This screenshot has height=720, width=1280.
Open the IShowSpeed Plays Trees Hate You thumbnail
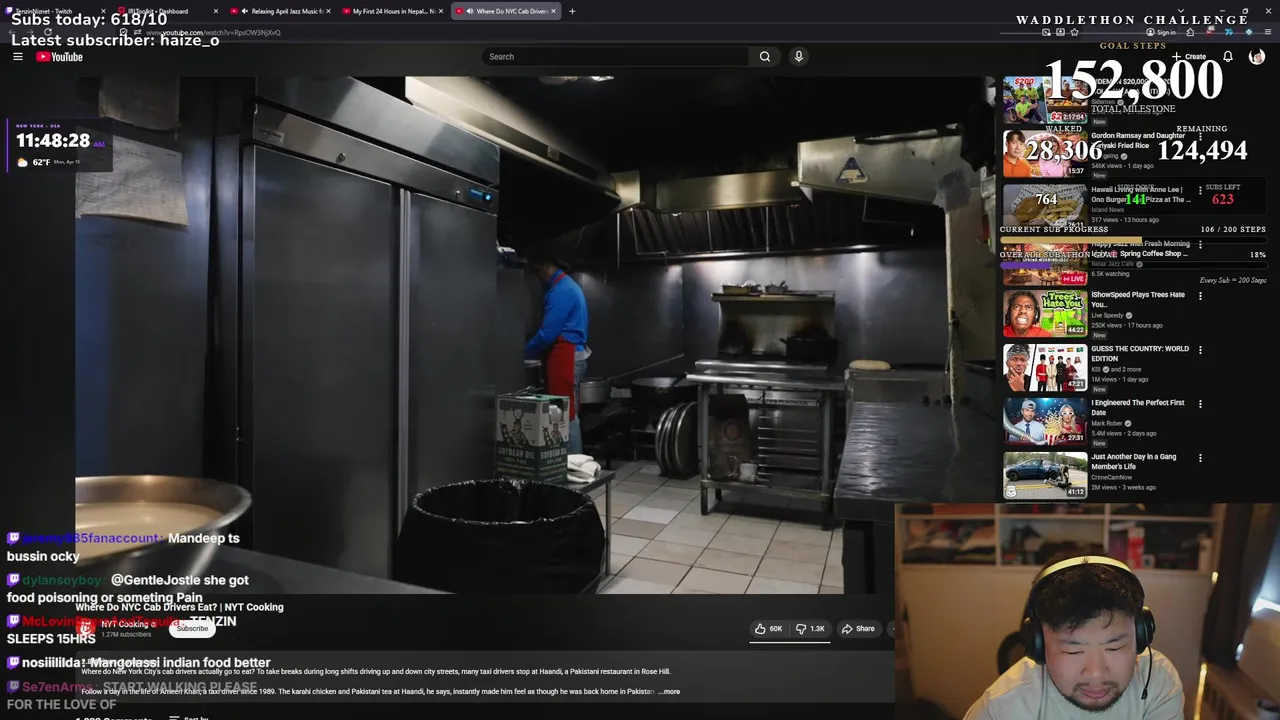click(1045, 315)
